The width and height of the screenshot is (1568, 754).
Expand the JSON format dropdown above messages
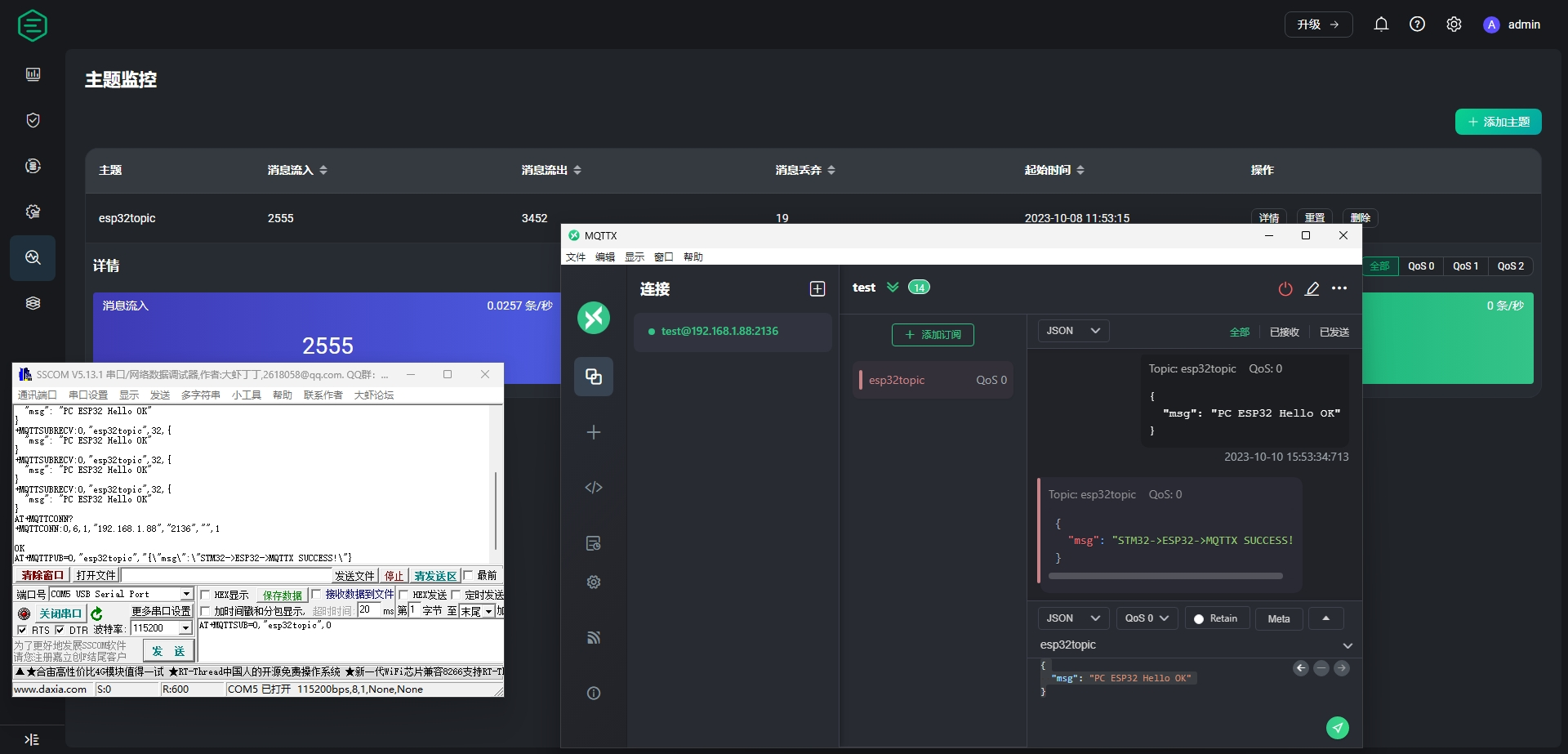pyautogui.click(x=1073, y=331)
